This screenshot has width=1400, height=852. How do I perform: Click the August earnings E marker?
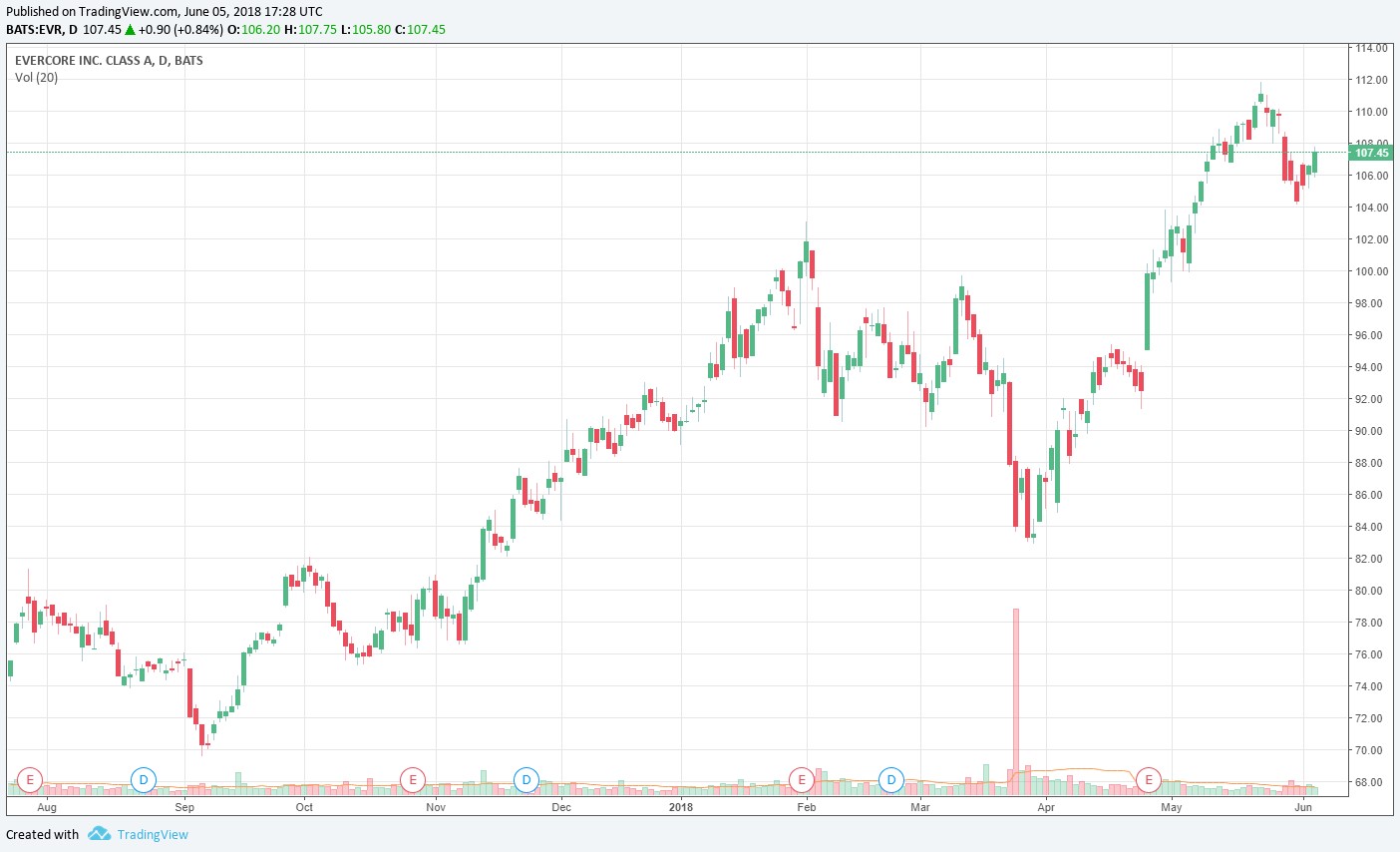31,779
